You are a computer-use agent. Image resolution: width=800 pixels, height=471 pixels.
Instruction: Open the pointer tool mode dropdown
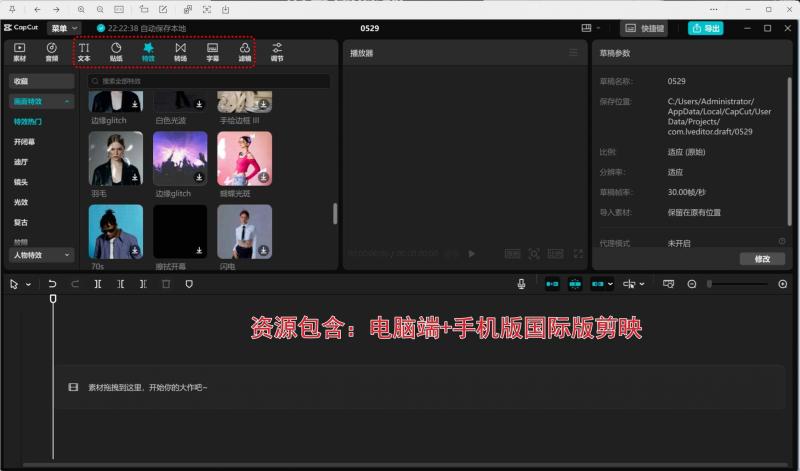click(x=29, y=284)
